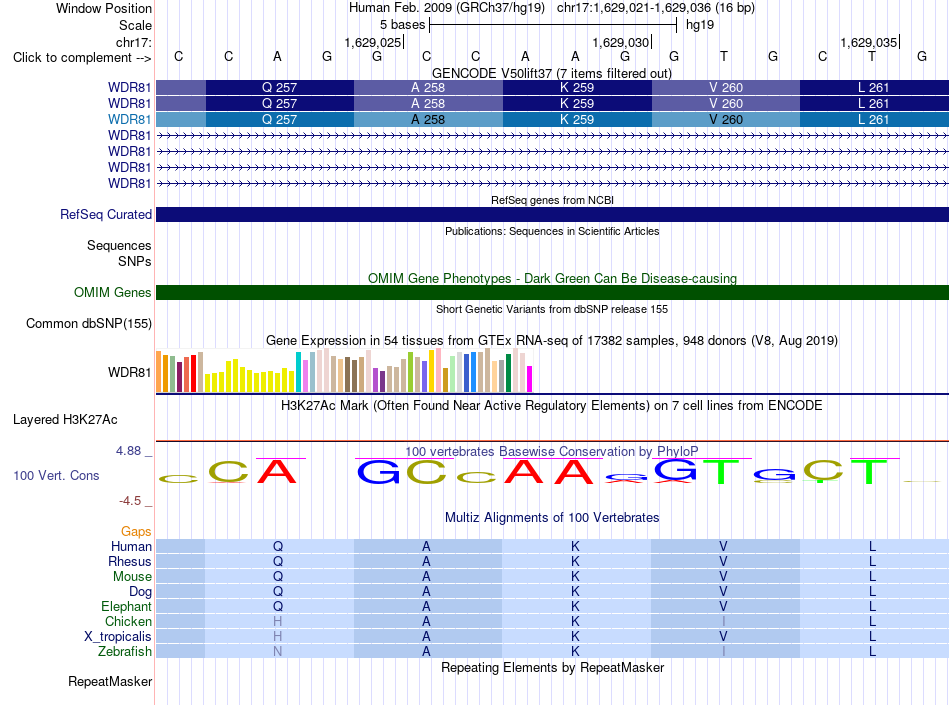Select the Human species row label

[x=131, y=546]
